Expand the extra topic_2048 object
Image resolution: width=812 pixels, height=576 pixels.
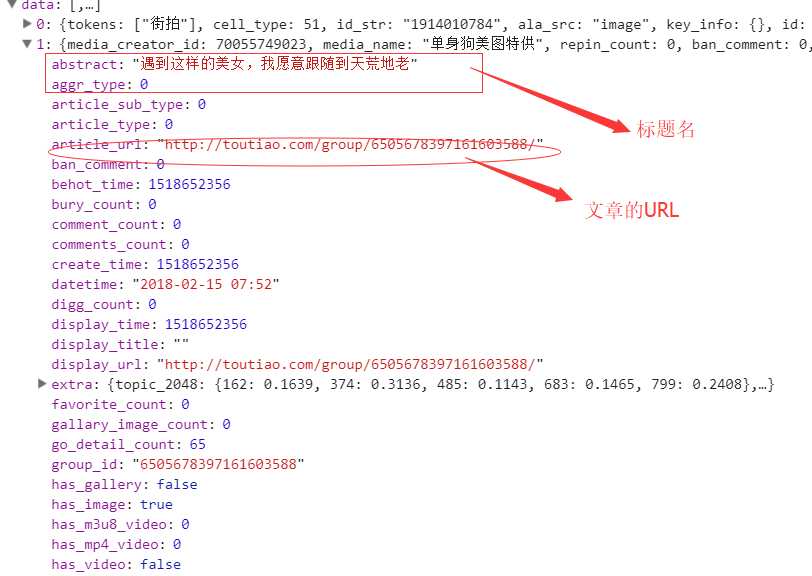pos(42,384)
